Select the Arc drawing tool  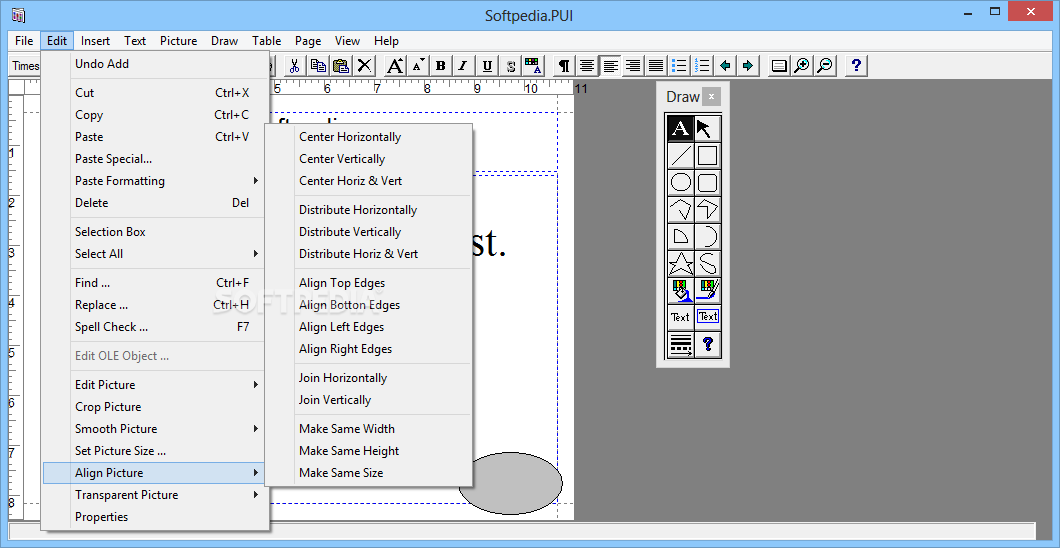(707, 236)
